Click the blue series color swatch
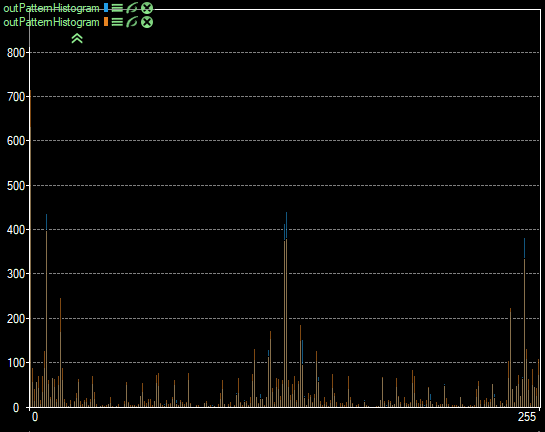This screenshot has height=432, width=545. pos(106,8)
